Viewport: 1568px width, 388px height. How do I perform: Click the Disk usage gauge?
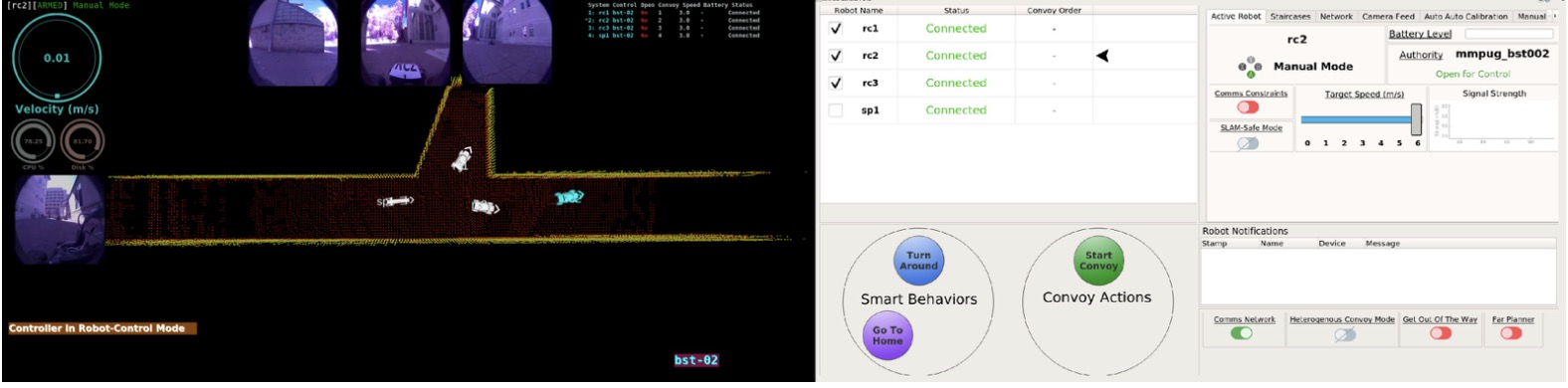pyautogui.click(x=82, y=142)
